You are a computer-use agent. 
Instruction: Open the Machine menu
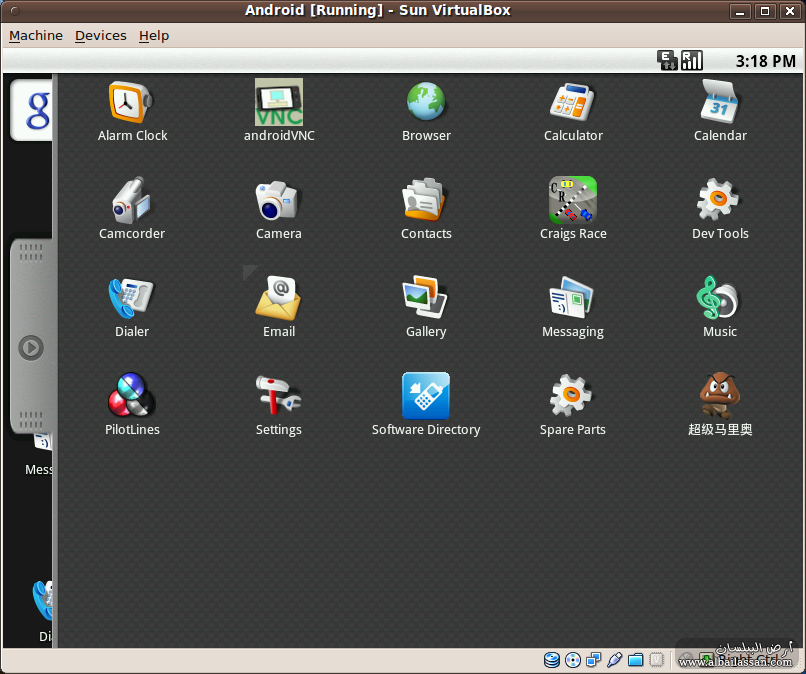pos(36,35)
